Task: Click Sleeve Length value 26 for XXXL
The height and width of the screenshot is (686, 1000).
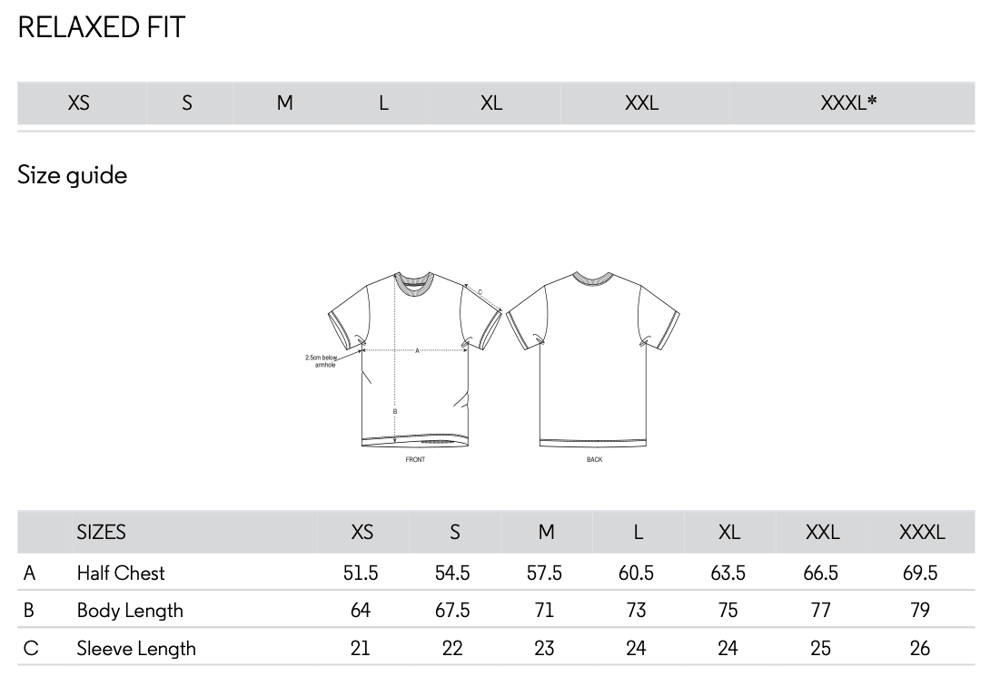Action: pos(920,648)
